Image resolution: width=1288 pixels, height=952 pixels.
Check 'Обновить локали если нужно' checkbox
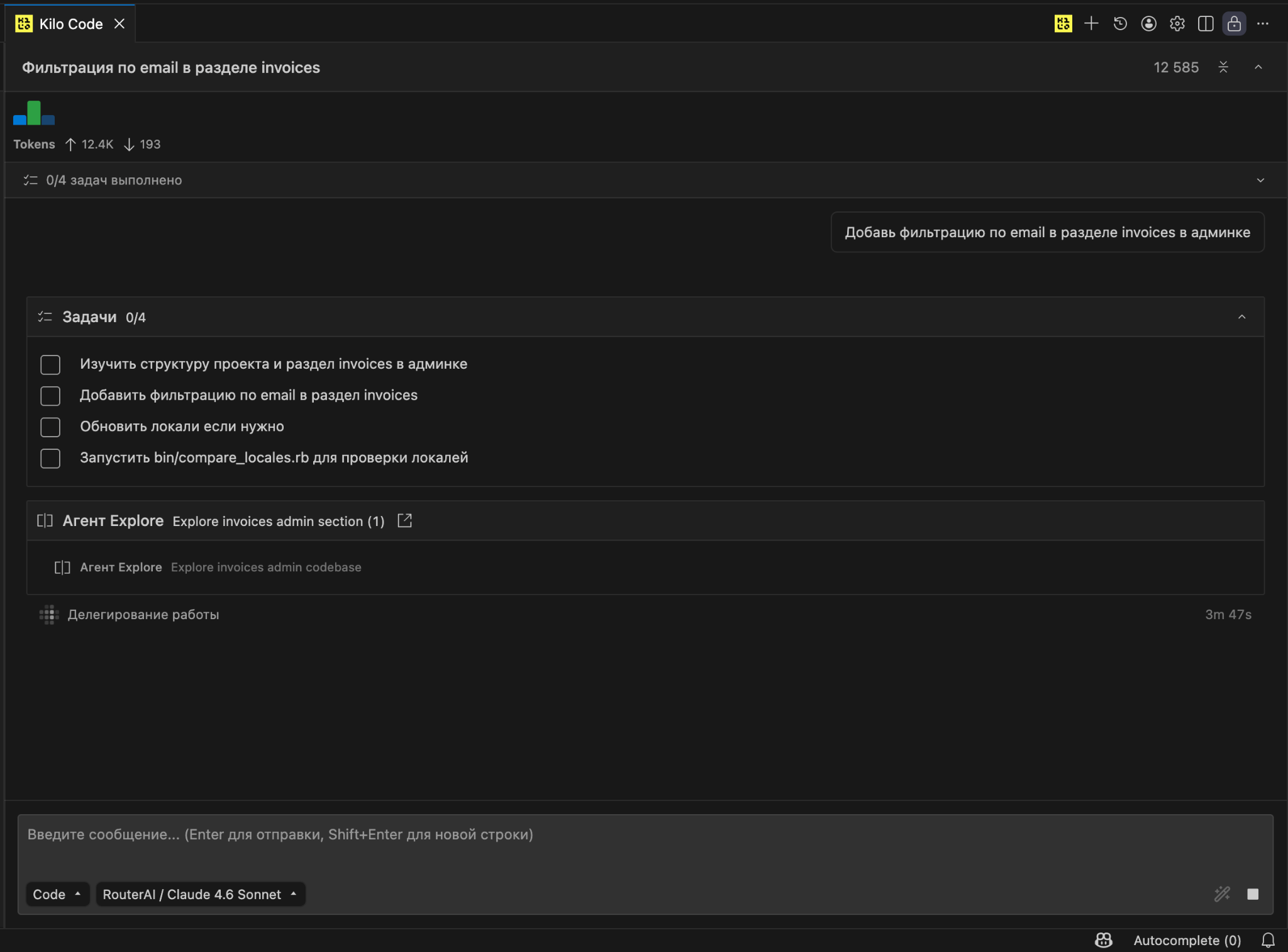50,427
